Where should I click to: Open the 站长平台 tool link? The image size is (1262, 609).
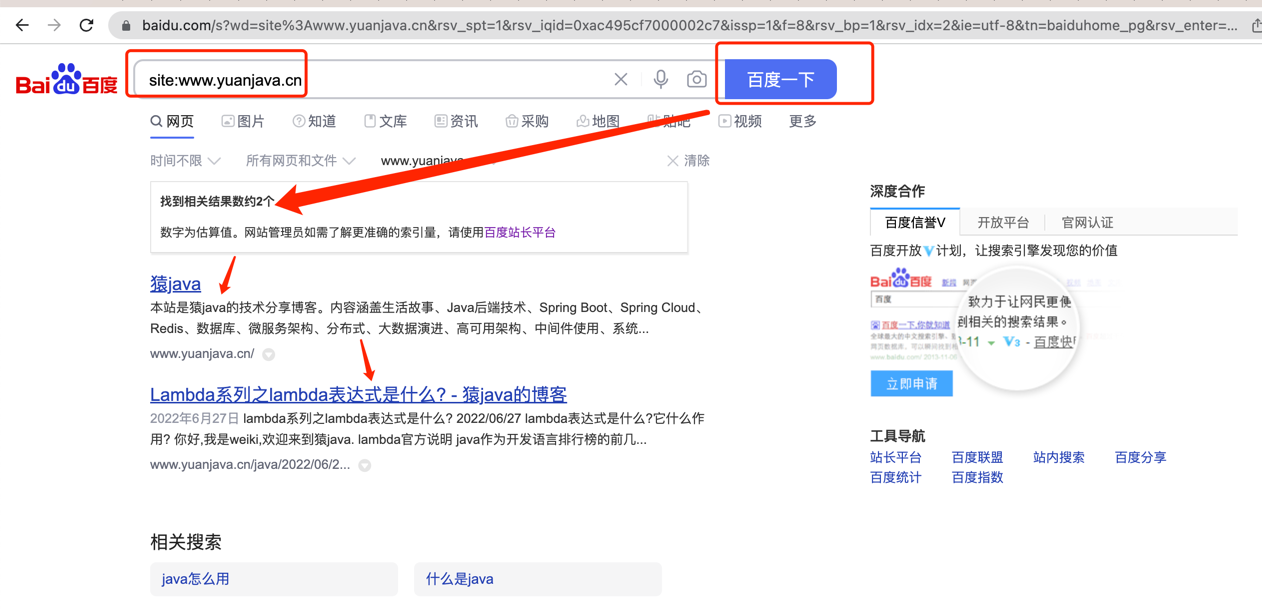point(896,457)
